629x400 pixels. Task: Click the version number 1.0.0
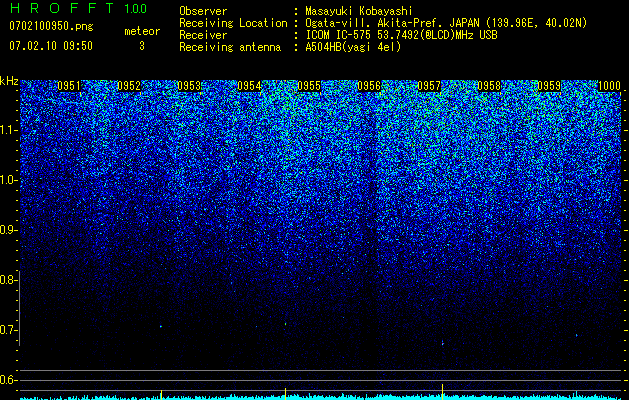[135, 9]
